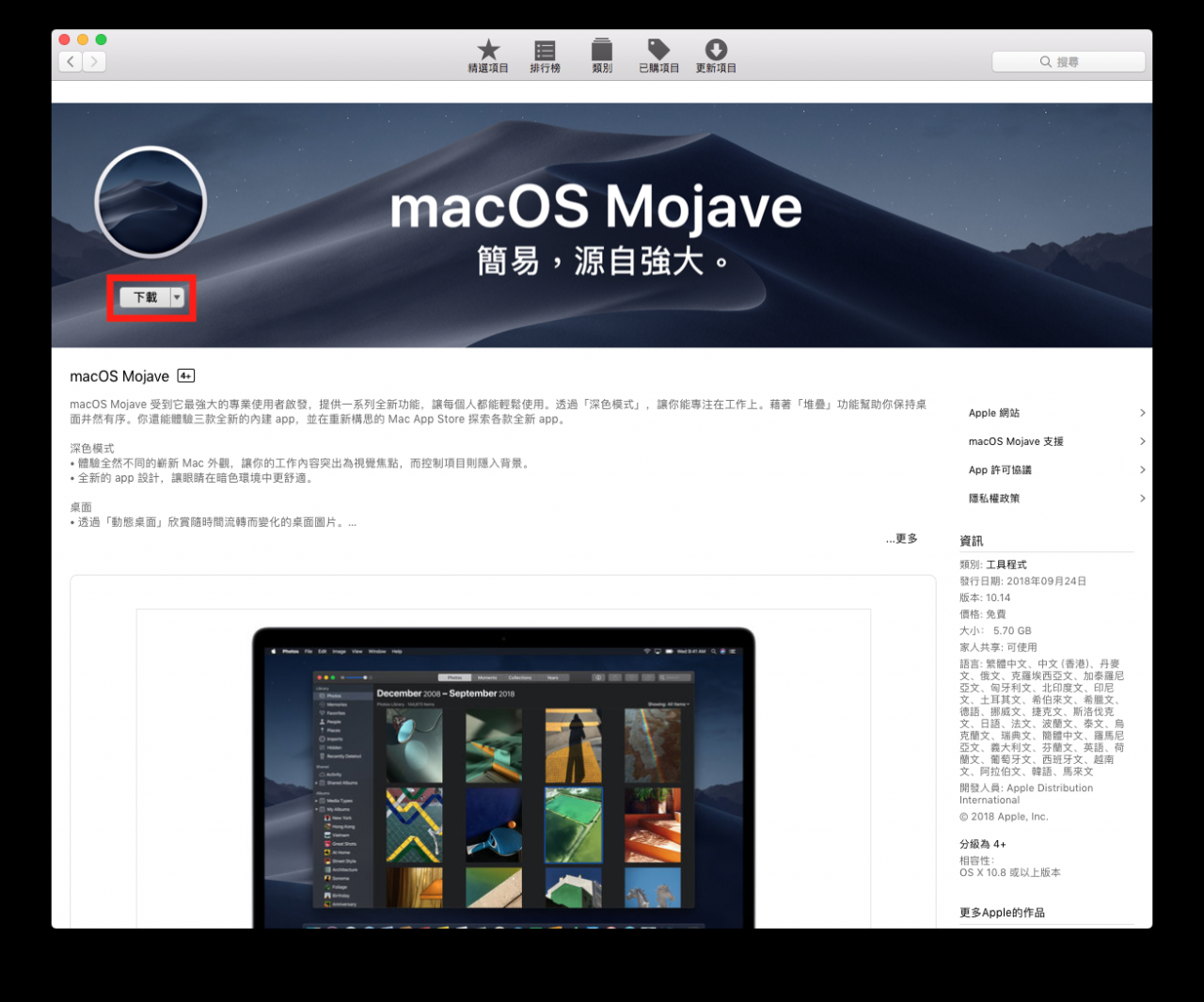Open the 精選項目 featured star icon
This screenshot has width=1204, height=1002.
(x=488, y=56)
